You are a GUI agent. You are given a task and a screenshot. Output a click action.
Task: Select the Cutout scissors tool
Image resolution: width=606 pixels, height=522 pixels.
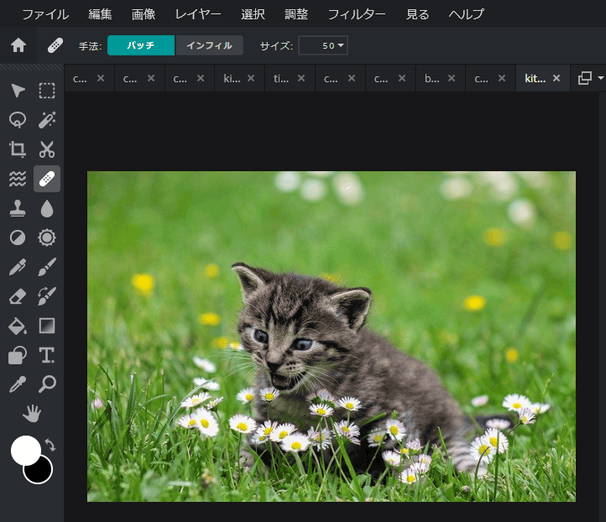[x=47, y=149]
